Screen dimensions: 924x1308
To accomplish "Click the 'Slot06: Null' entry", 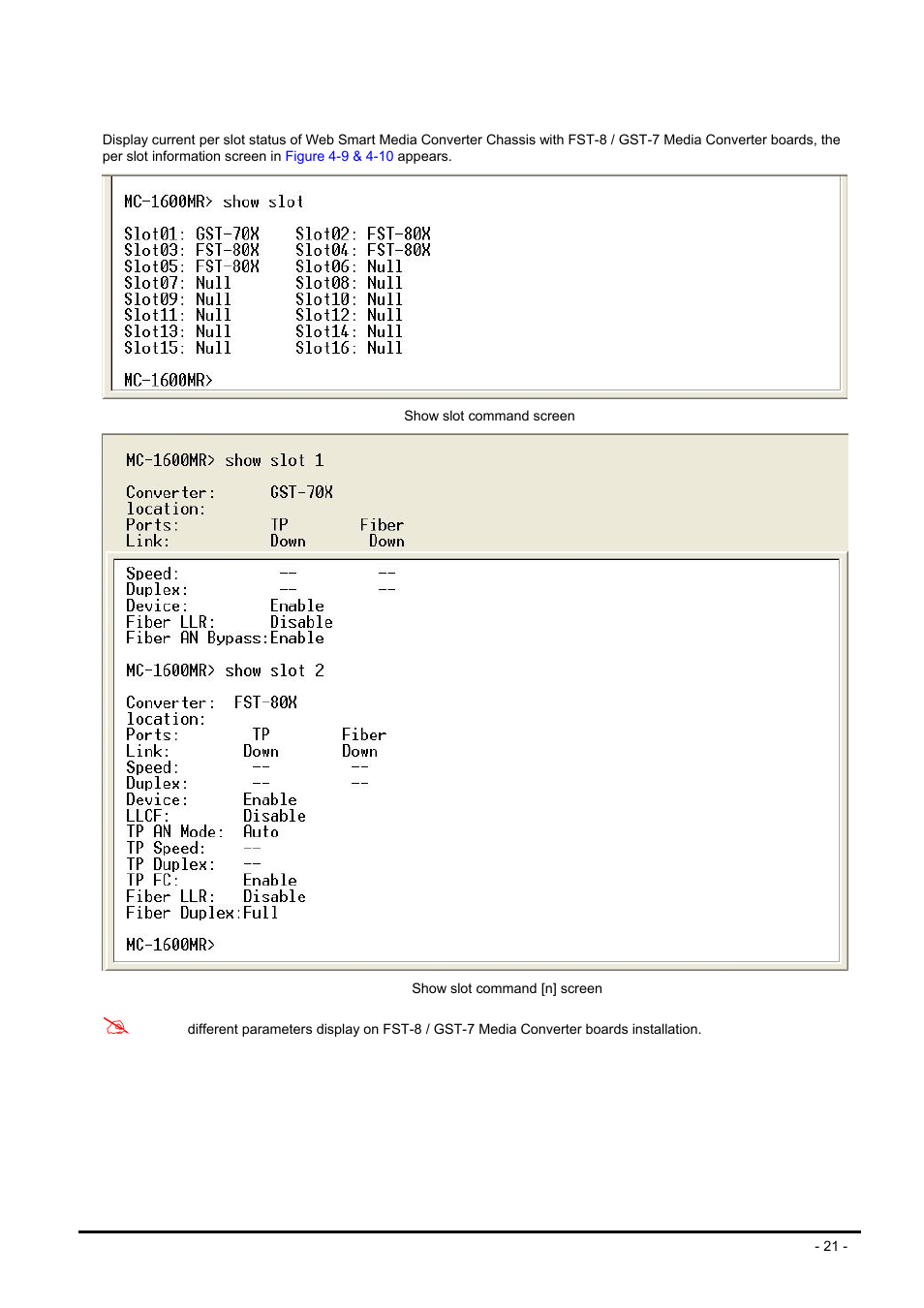I will (x=349, y=266).
